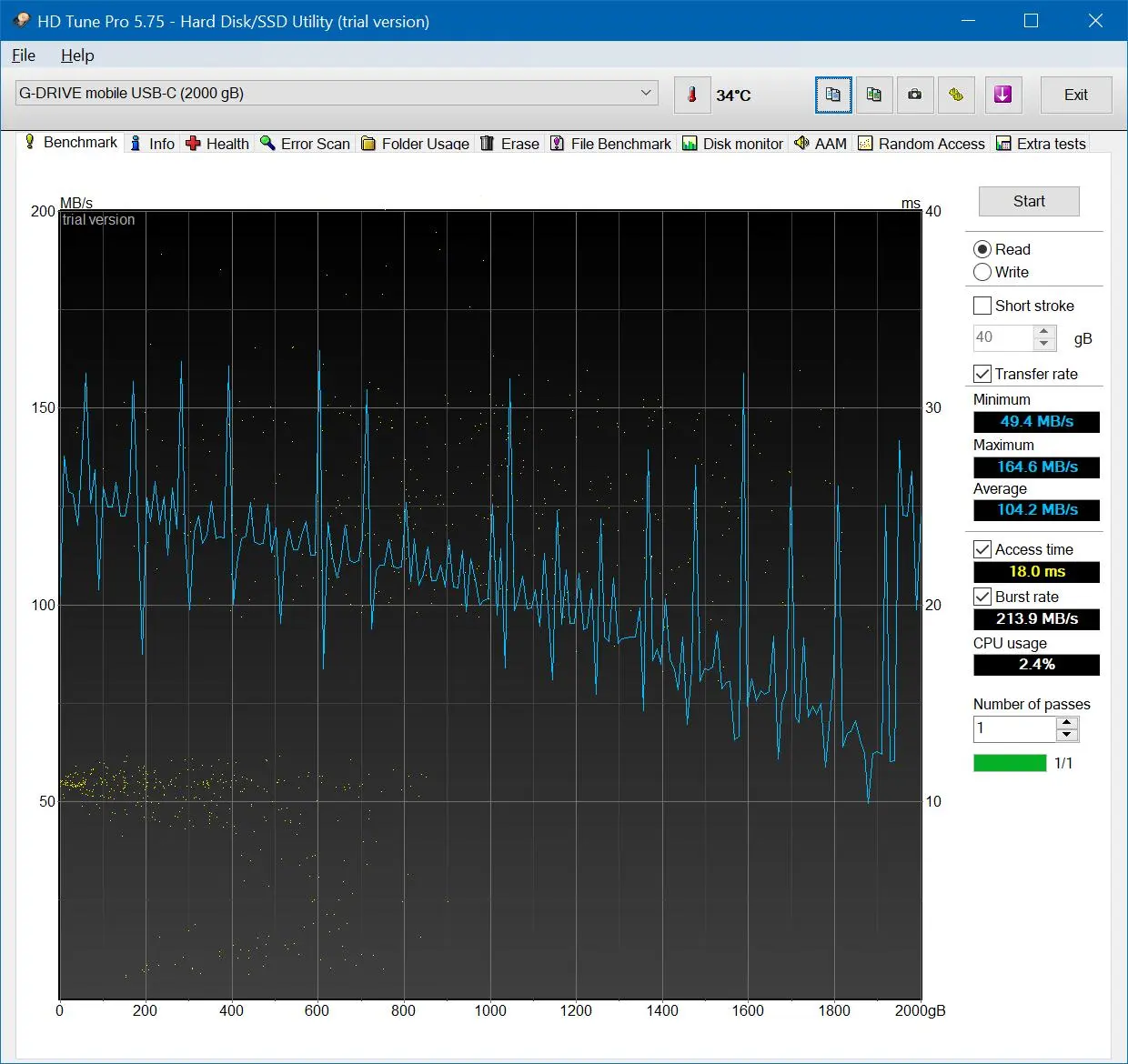Open the Info tab
This screenshot has width=1128, height=1064.
coord(152,144)
